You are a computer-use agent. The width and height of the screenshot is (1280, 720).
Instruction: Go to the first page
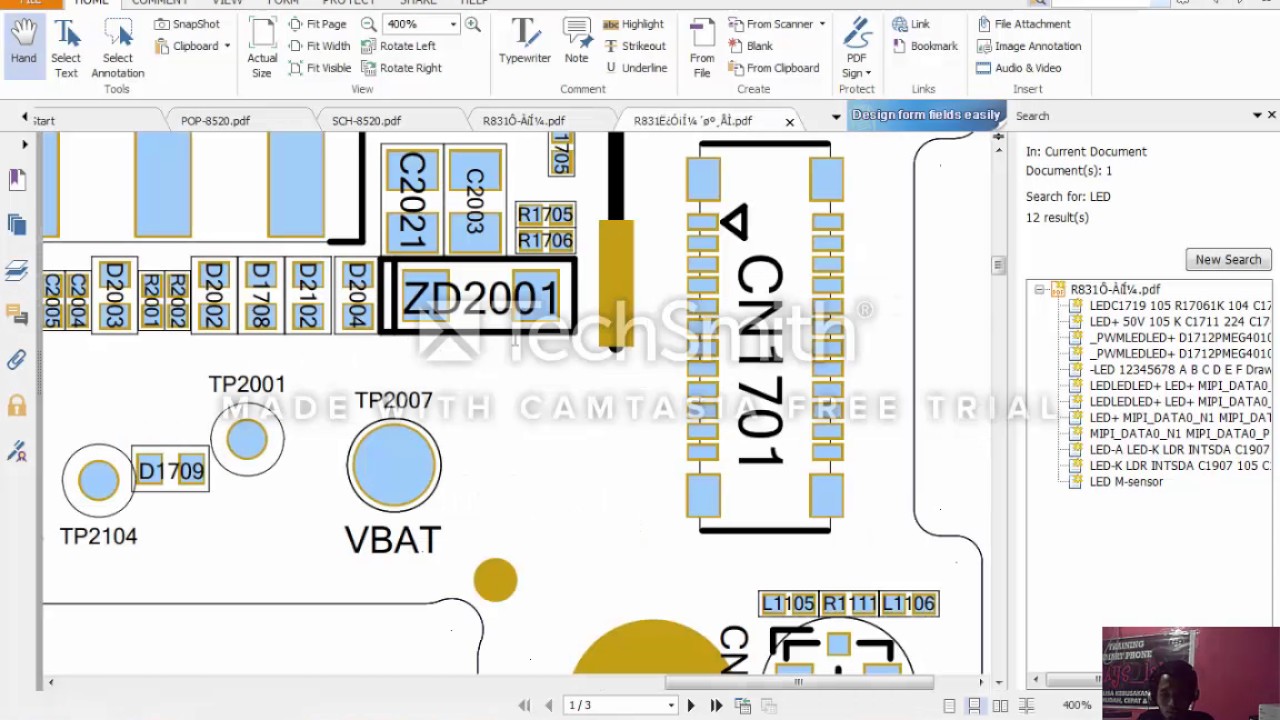(524, 705)
